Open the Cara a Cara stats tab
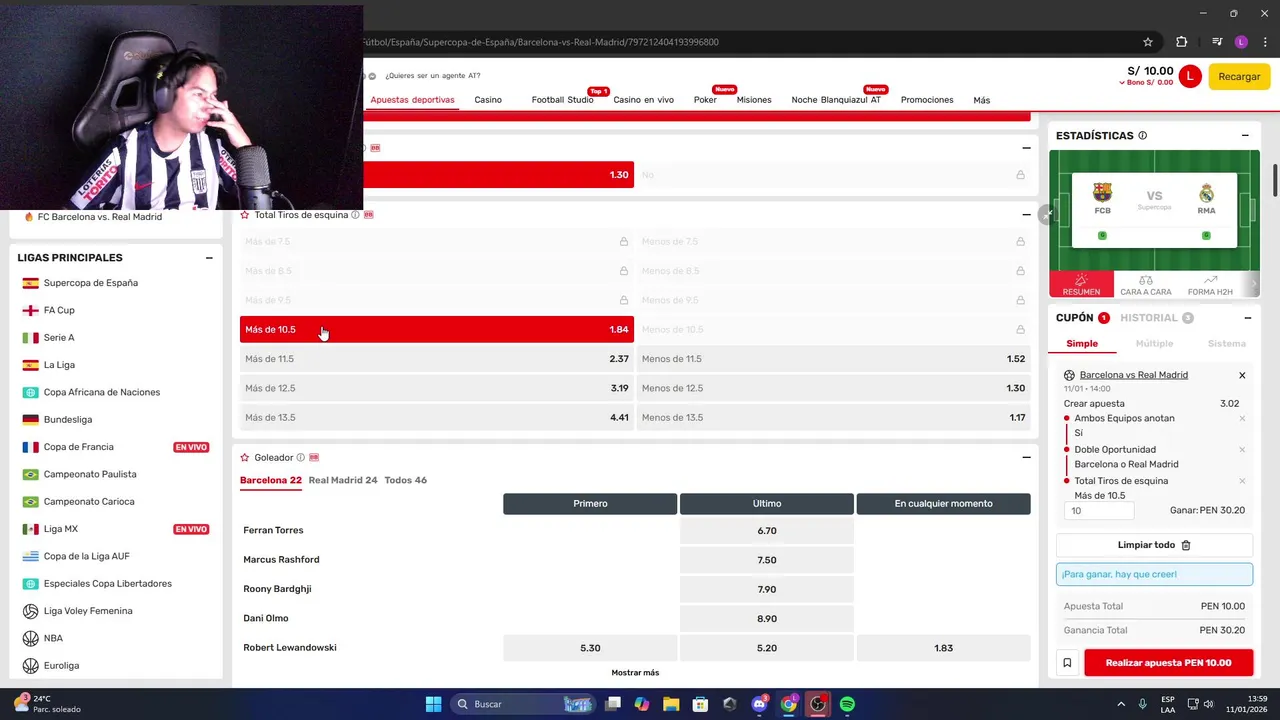Image resolution: width=1280 pixels, height=720 pixels. click(x=1145, y=284)
